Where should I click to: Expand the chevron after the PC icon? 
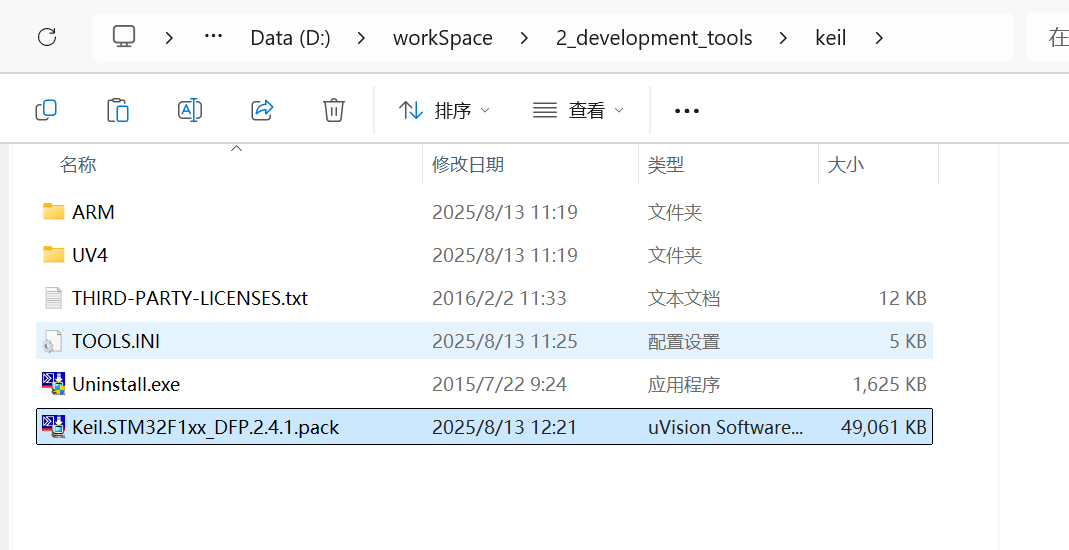(169, 37)
